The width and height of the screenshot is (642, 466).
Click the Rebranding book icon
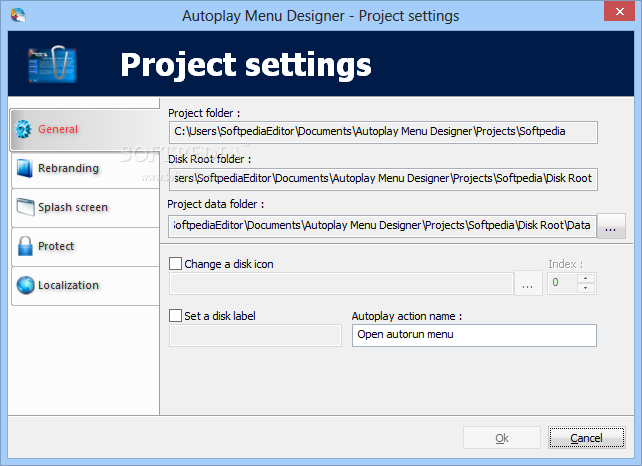(25, 168)
